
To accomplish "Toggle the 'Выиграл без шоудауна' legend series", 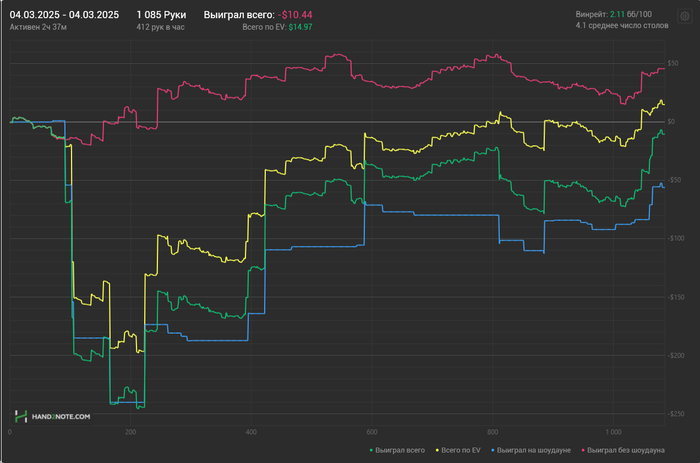I will [623, 450].
